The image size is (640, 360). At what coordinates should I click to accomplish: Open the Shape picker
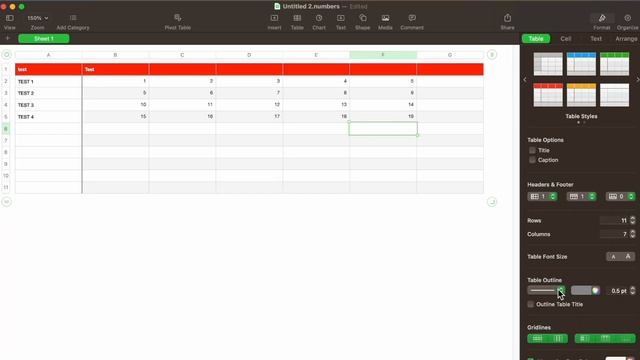362,18
